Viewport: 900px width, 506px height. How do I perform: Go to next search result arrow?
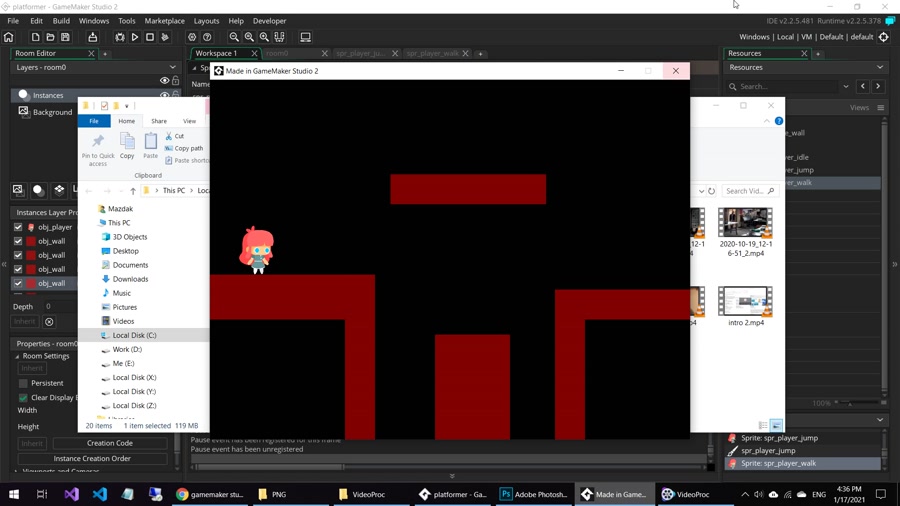(x=878, y=87)
